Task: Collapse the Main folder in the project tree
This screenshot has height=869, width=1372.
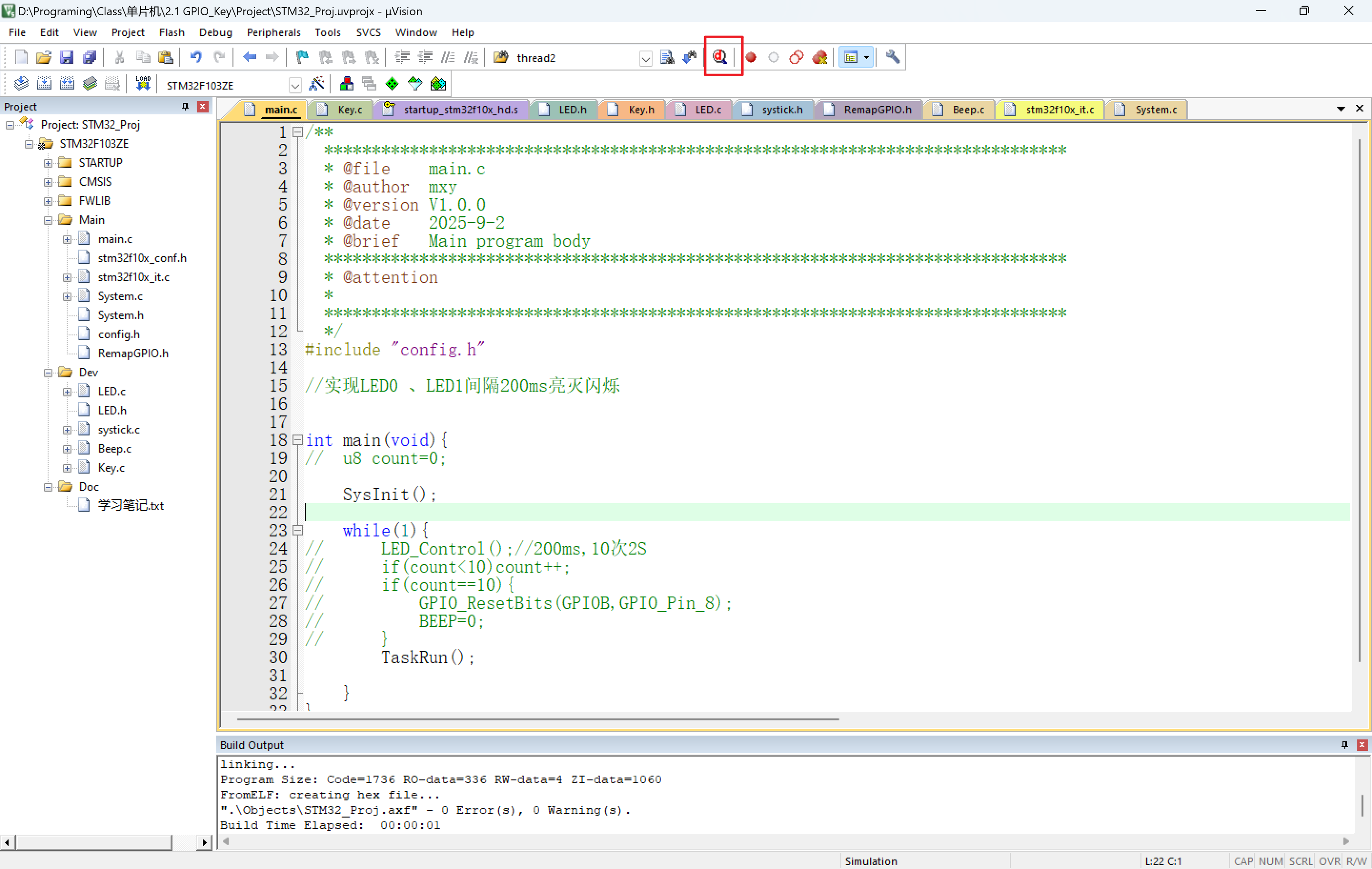Action: click(x=48, y=221)
